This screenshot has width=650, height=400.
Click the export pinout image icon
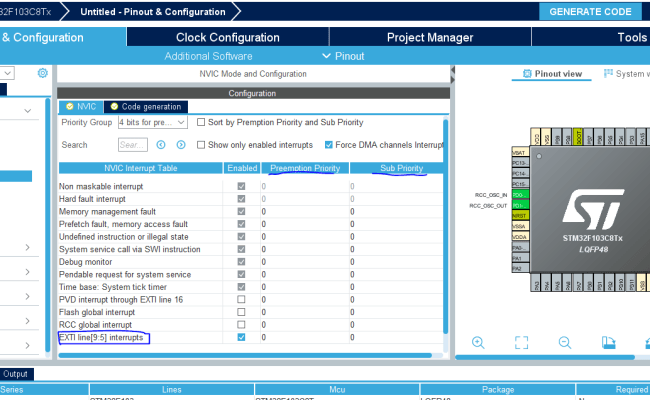coord(609,342)
